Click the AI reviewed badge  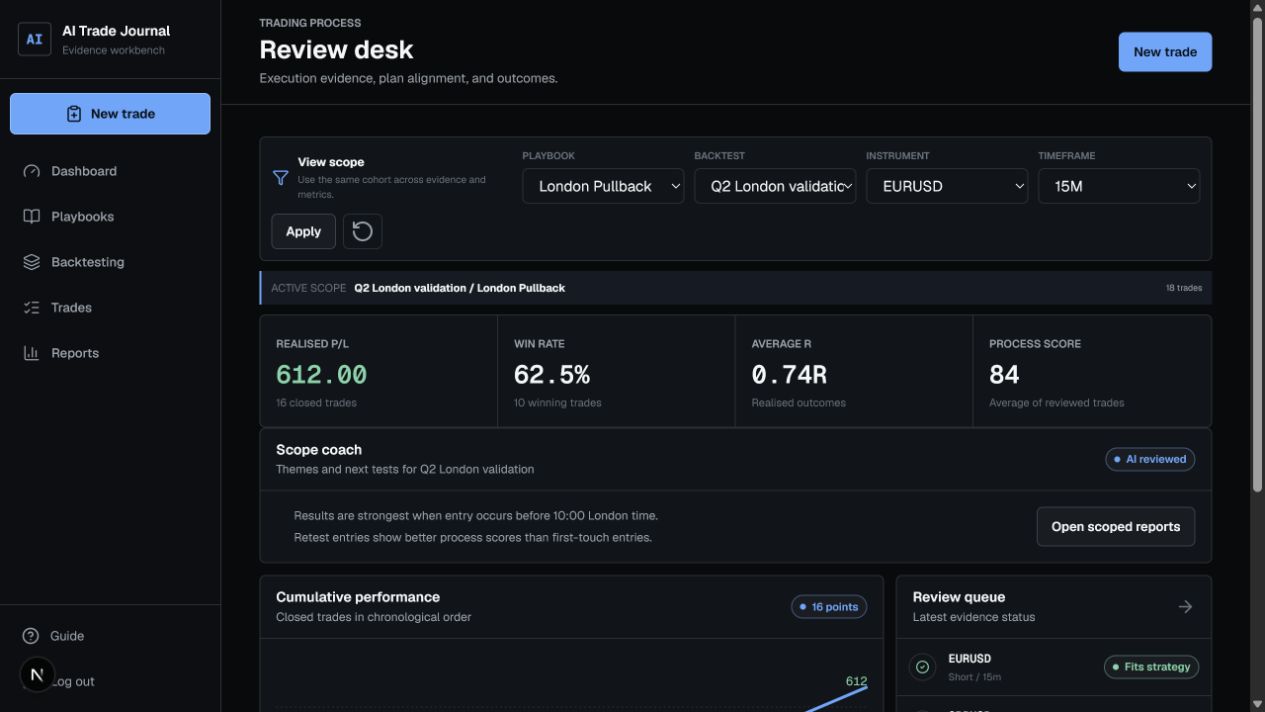[1150, 459]
